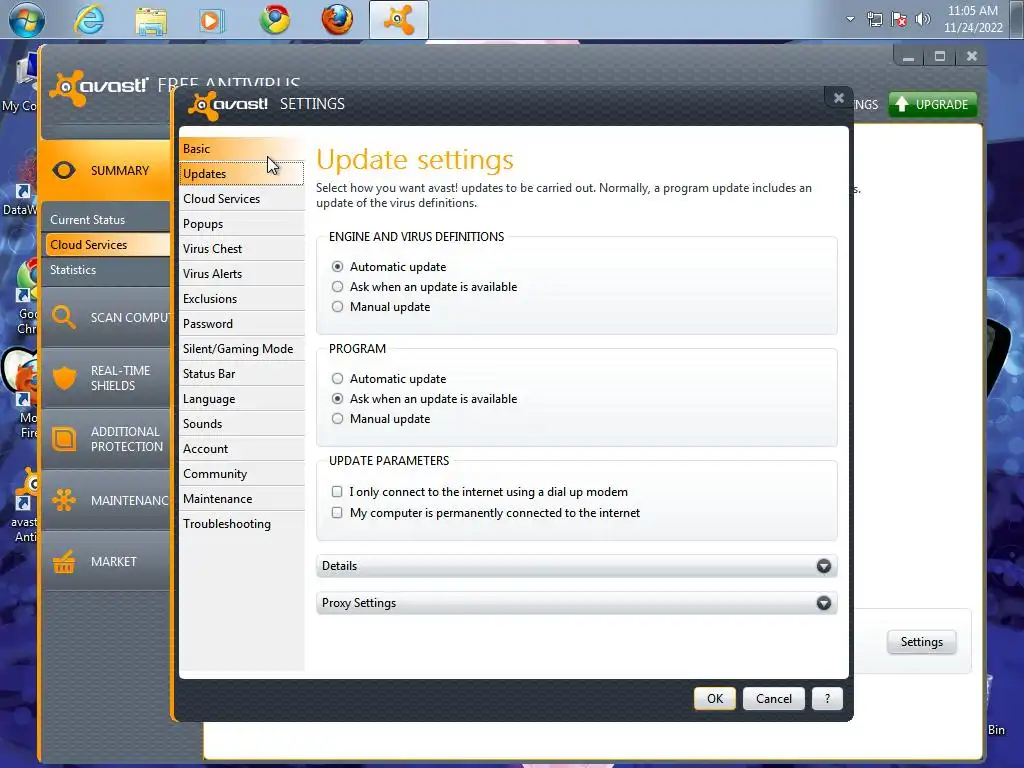1024x768 pixels.
Task: Open the Community settings tab
Action: click(x=242, y=473)
